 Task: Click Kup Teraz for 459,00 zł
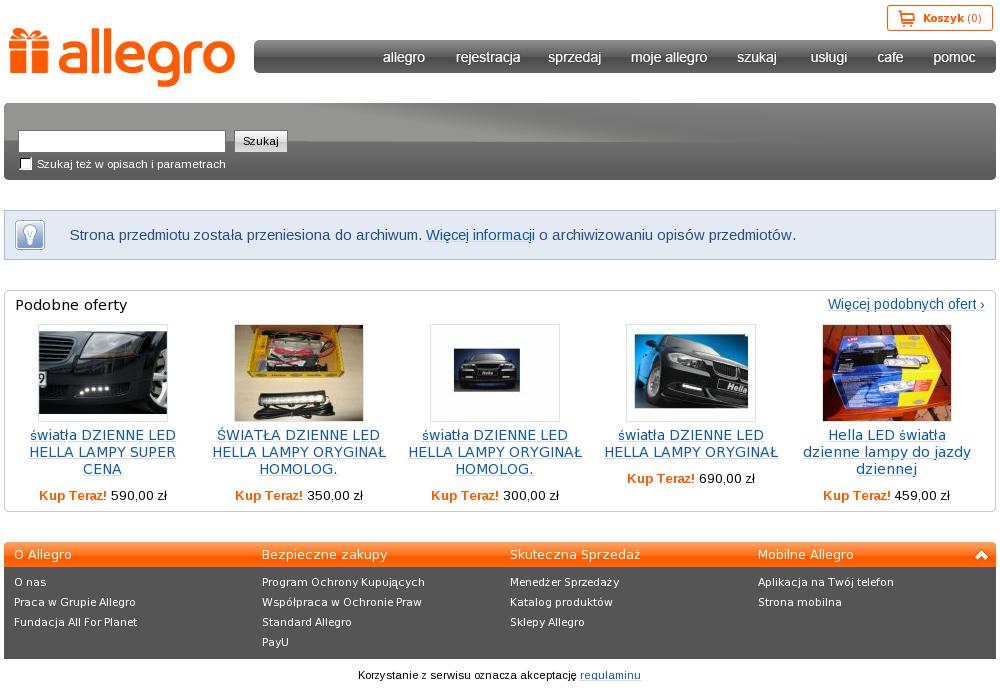click(857, 495)
